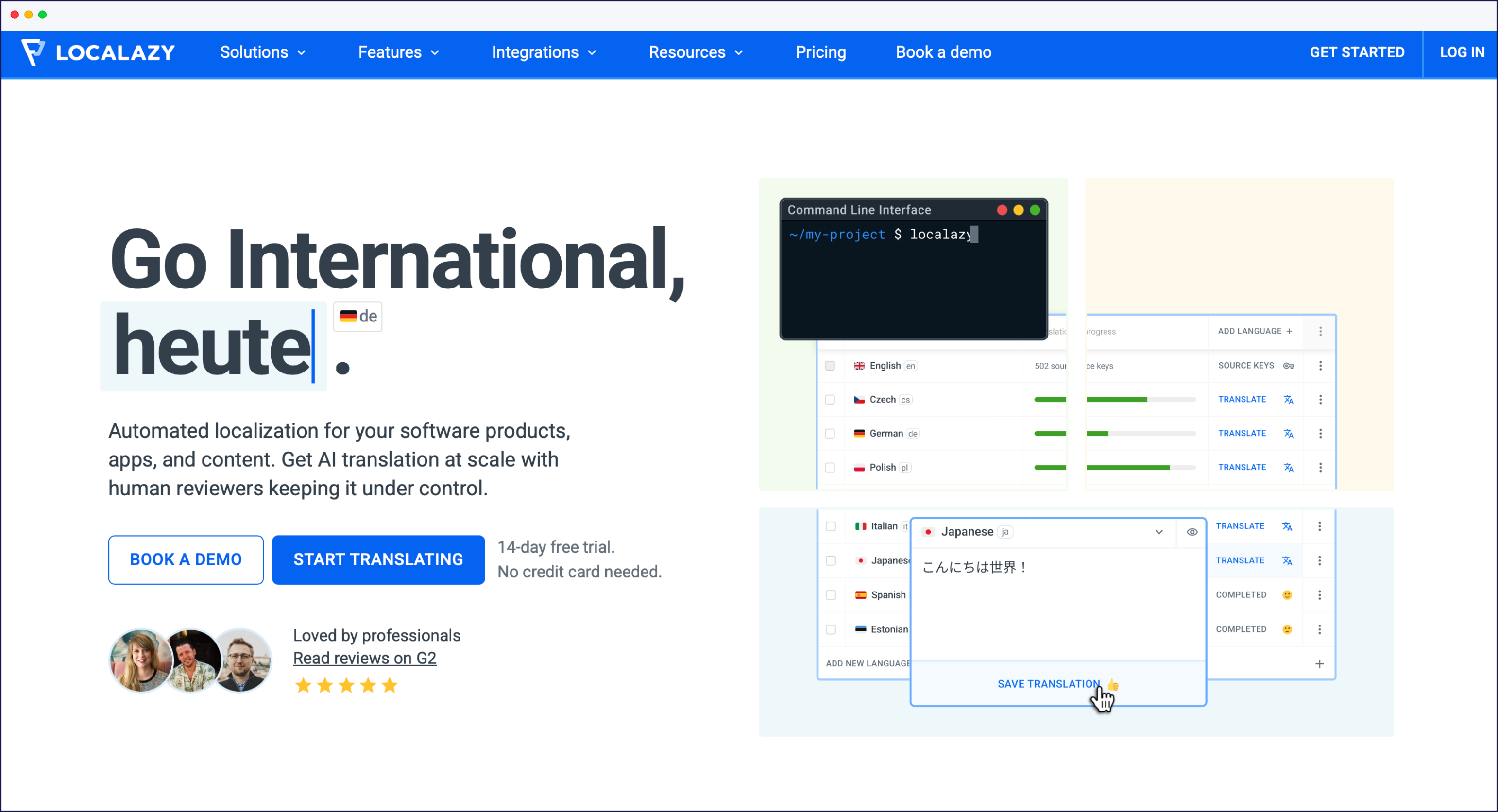Toggle the Spanish row checkbox
The height and width of the screenshot is (812, 1498).
pos(831,595)
